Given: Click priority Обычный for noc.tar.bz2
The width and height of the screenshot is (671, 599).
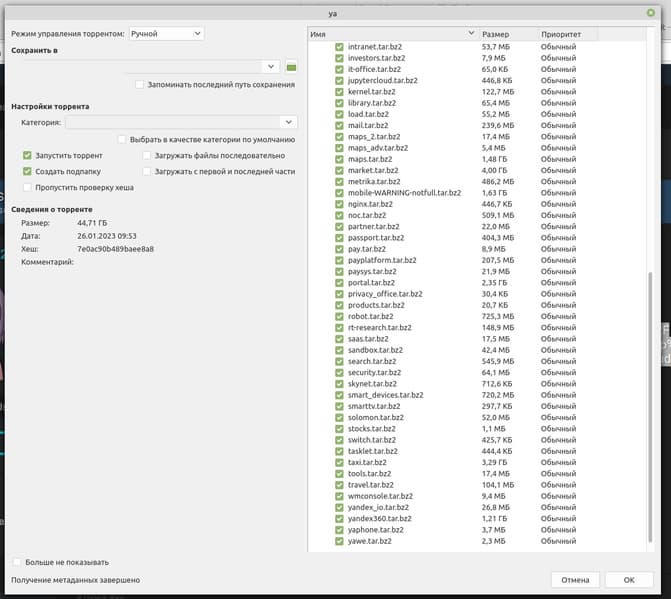Looking at the screenshot, I should (558, 215).
